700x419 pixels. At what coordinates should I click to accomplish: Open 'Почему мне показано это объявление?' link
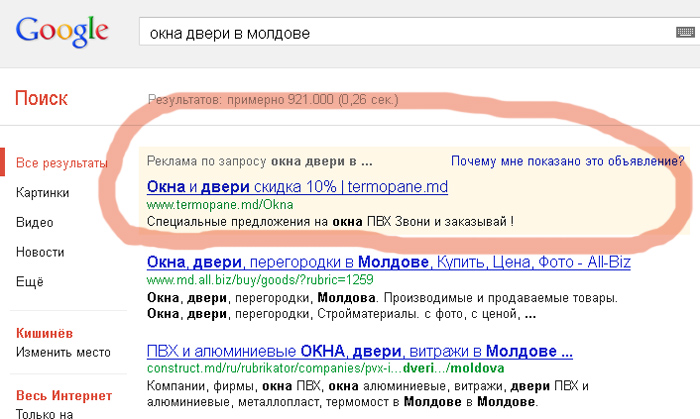click(567, 161)
